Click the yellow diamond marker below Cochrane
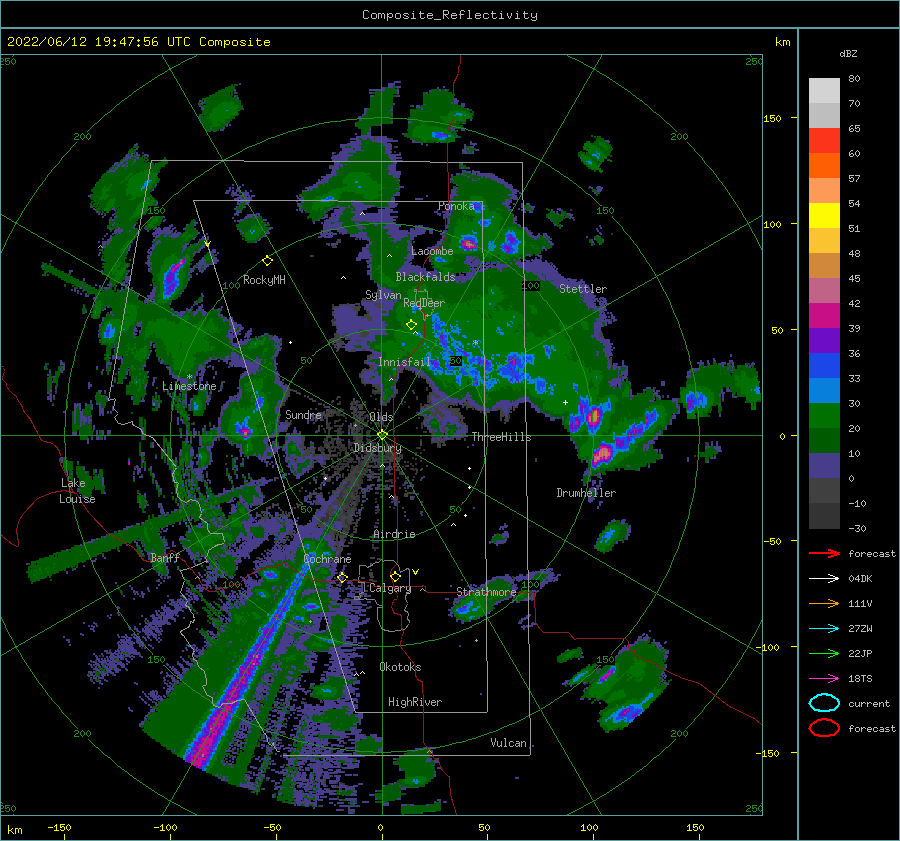The width and height of the screenshot is (900, 841). pos(342,577)
